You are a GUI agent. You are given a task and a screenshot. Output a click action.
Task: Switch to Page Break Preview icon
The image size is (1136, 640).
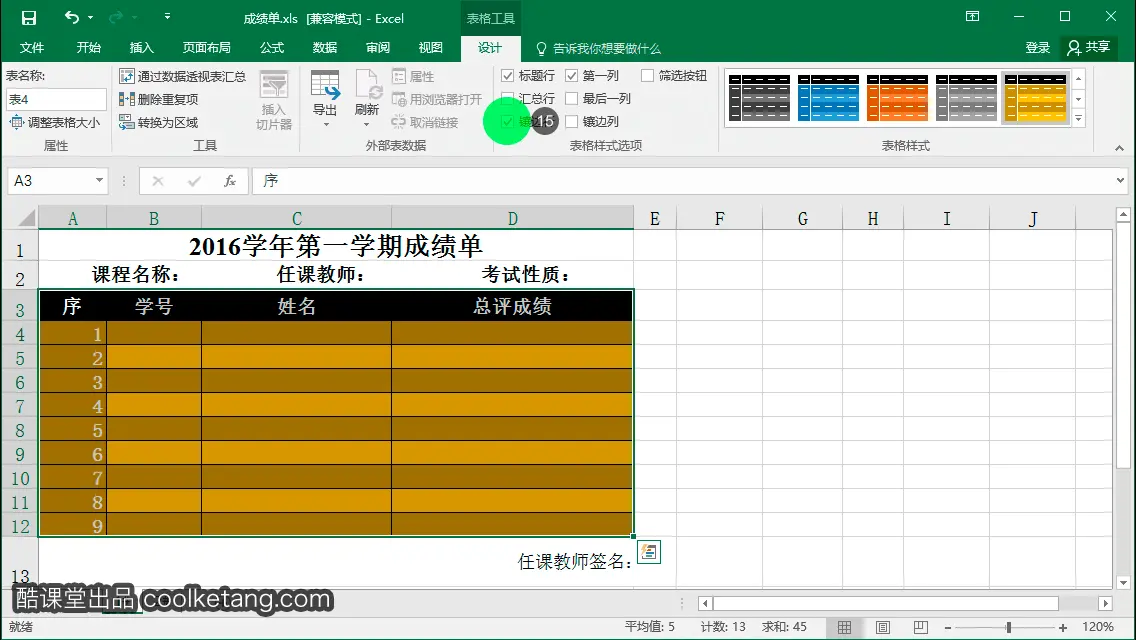(x=920, y=627)
